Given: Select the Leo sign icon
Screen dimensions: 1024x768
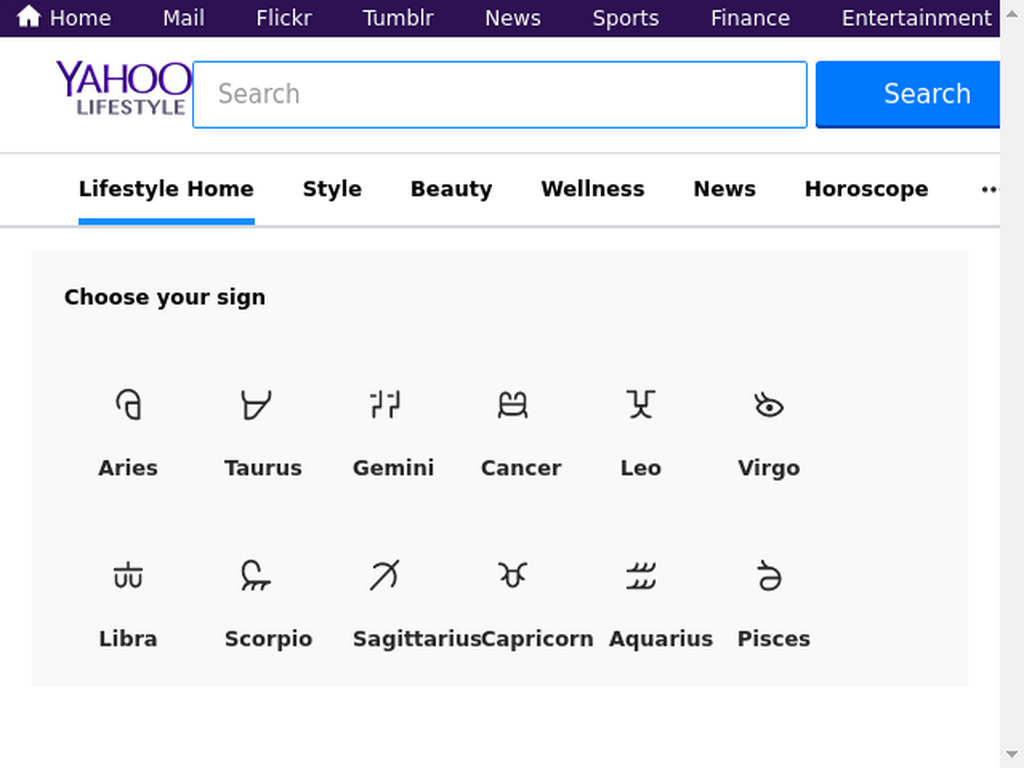Looking at the screenshot, I should click(x=641, y=405).
